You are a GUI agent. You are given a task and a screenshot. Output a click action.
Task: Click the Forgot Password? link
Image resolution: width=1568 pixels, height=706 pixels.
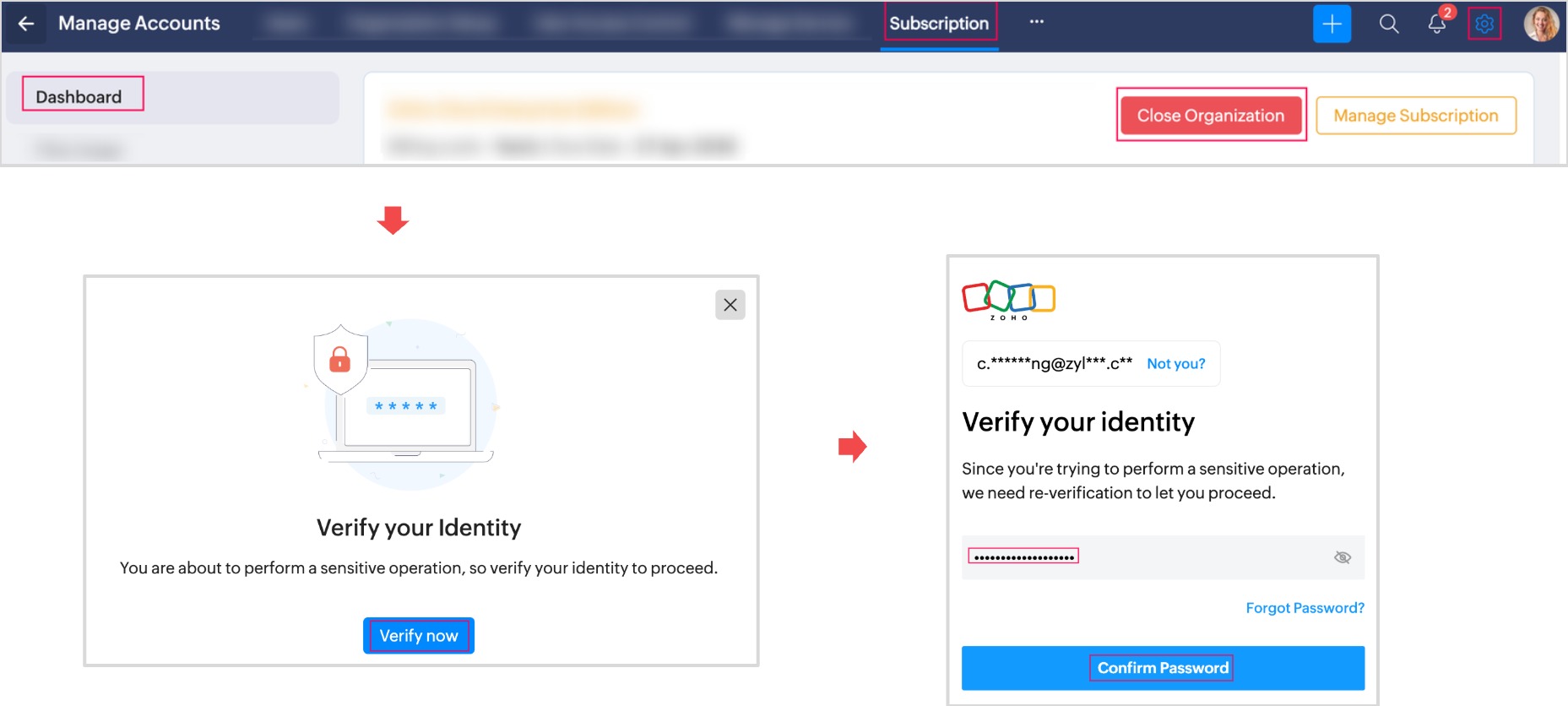pyautogui.click(x=1305, y=608)
